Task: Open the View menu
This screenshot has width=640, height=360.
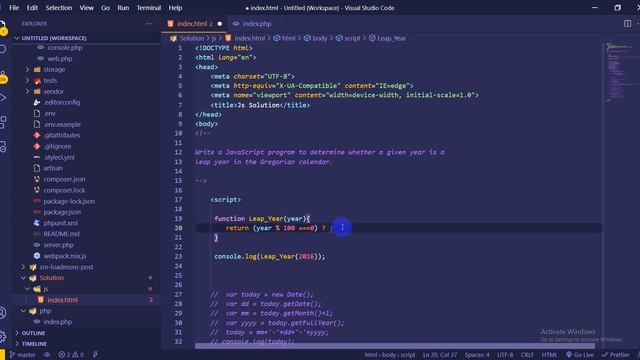Action: 87,8
